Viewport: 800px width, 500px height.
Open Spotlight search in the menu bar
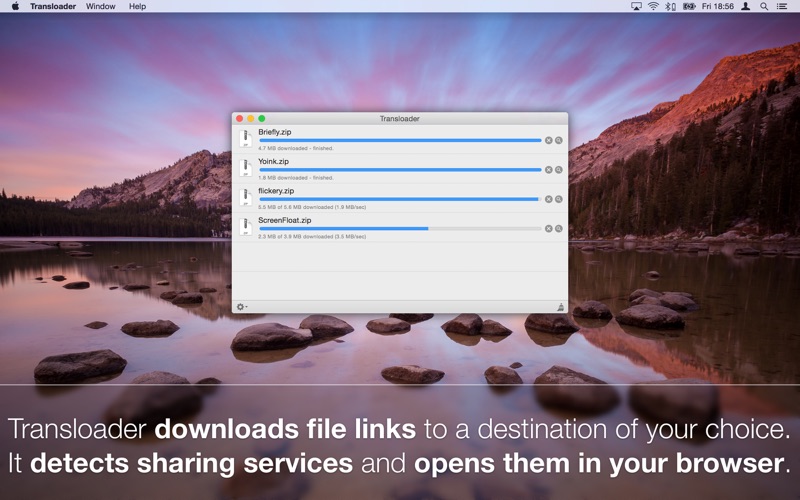tap(764, 6)
